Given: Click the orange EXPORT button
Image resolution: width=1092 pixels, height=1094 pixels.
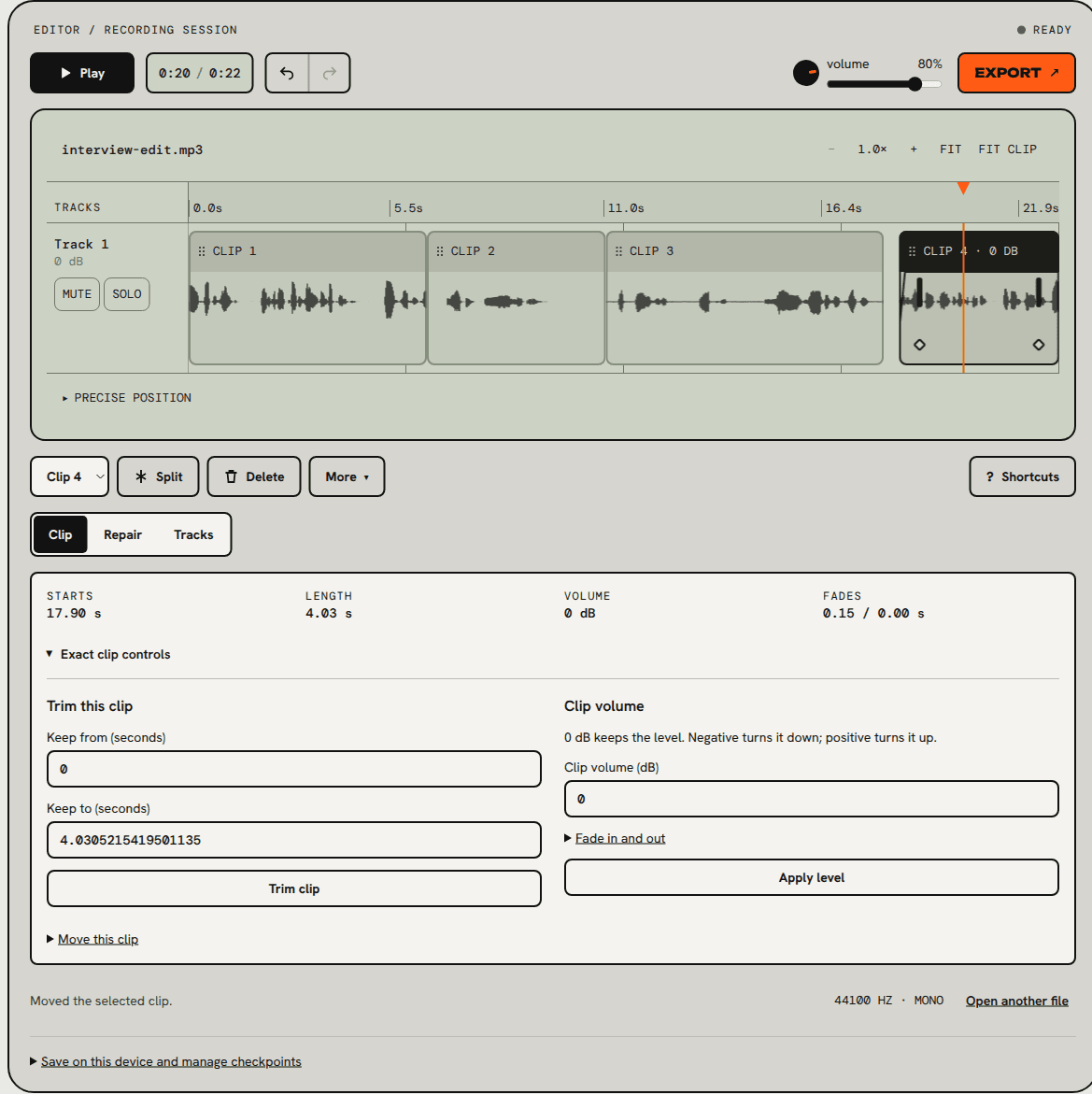Looking at the screenshot, I should pyautogui.click(x=1016, y=73).
